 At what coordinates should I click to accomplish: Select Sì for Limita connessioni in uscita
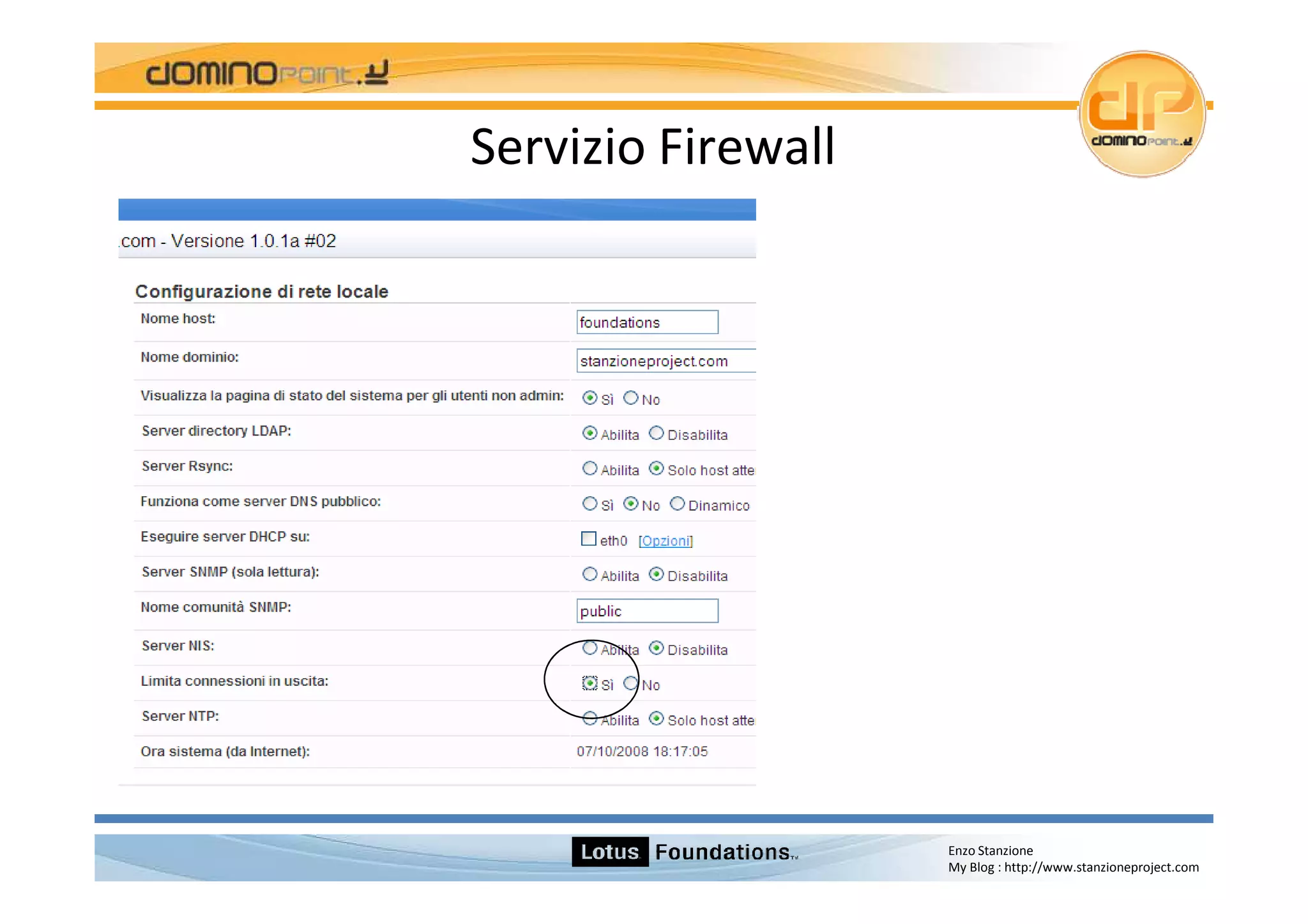(589, 683)
